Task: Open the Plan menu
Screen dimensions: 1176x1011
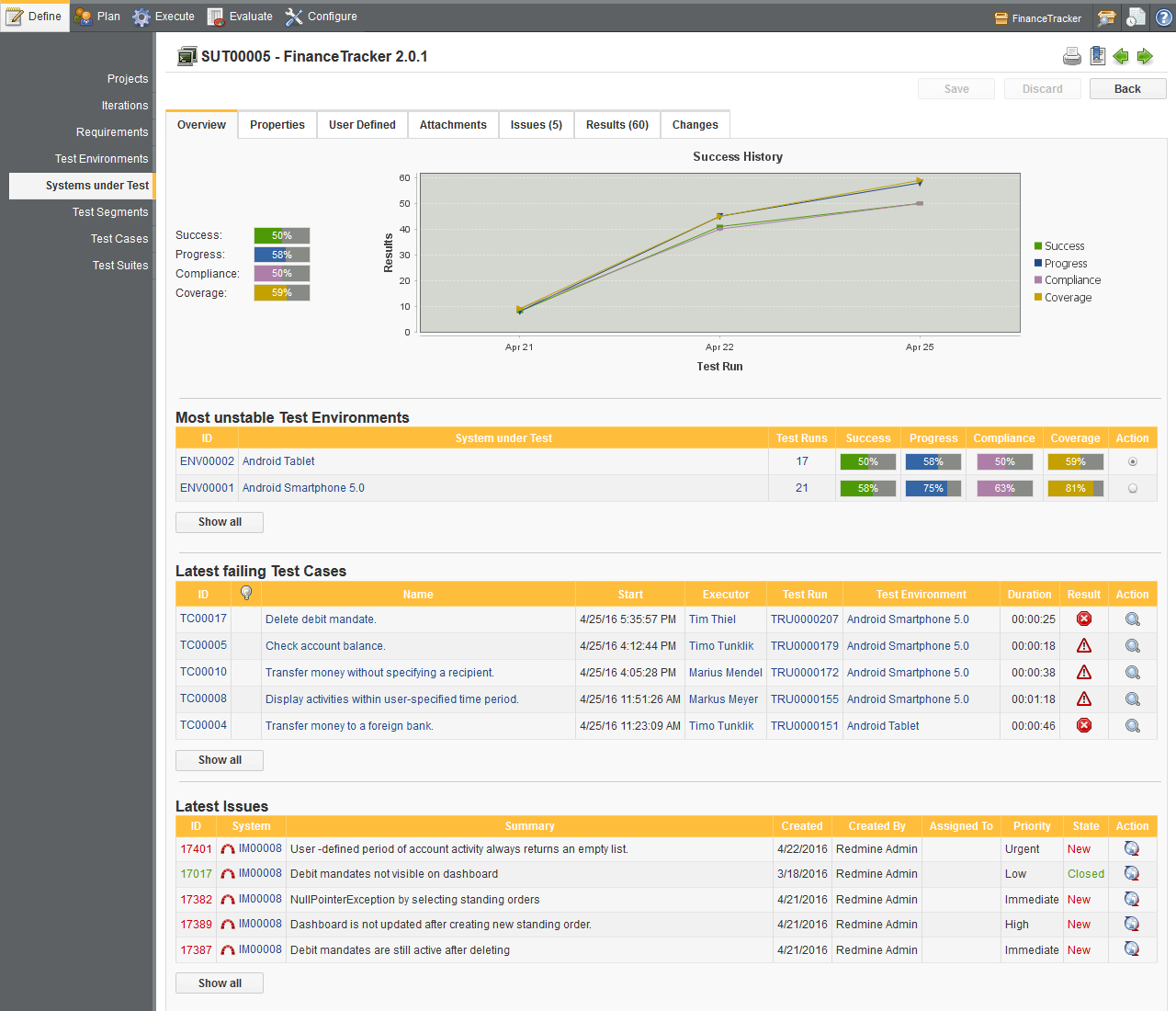Action: pos(97,17)
